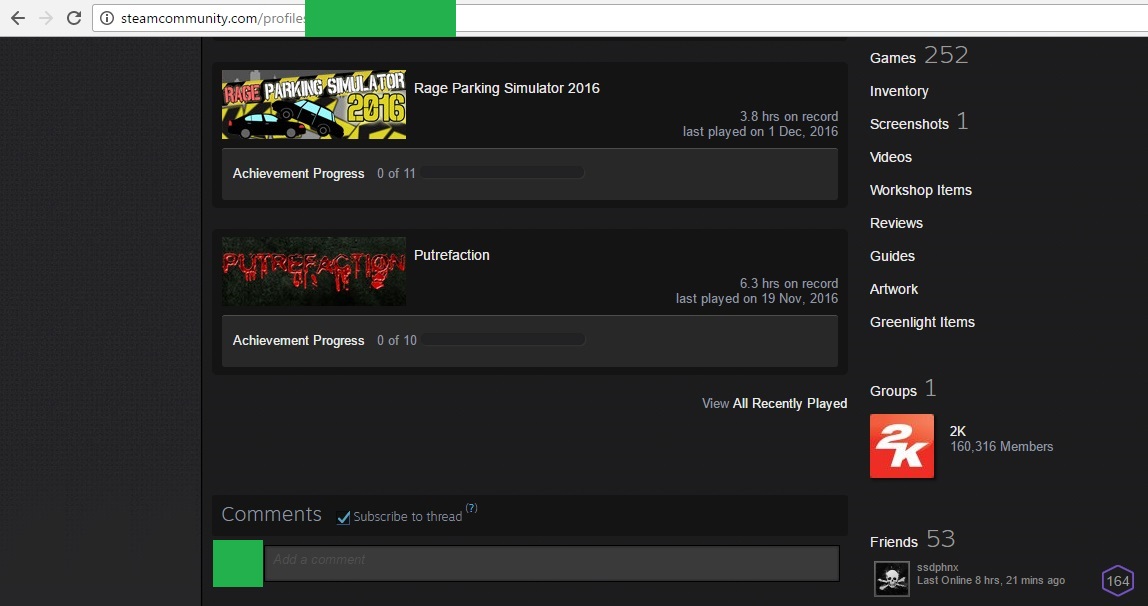Click 'last played on 1 Dec, 2016'
The image size is (1148, 606).
pos(761,132)
